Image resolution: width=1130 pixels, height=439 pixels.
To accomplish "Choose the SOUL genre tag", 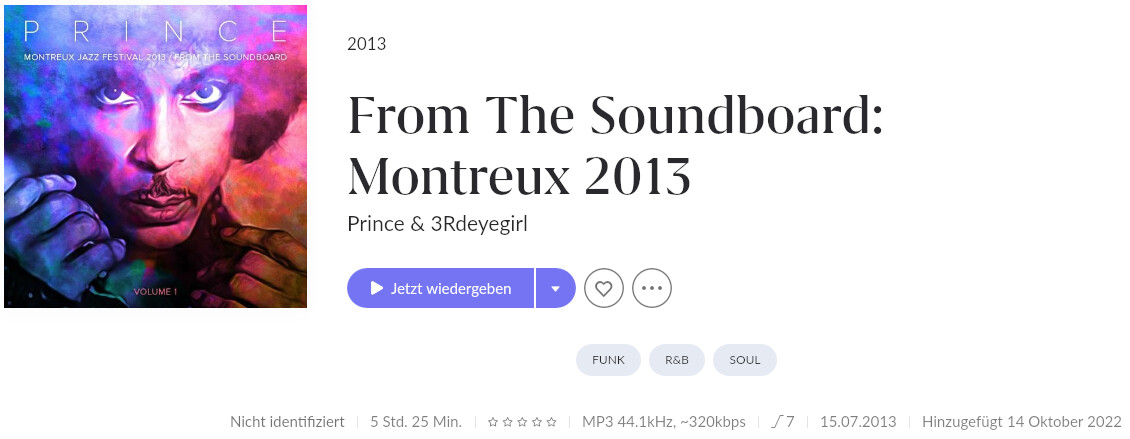I will (744, 360).
